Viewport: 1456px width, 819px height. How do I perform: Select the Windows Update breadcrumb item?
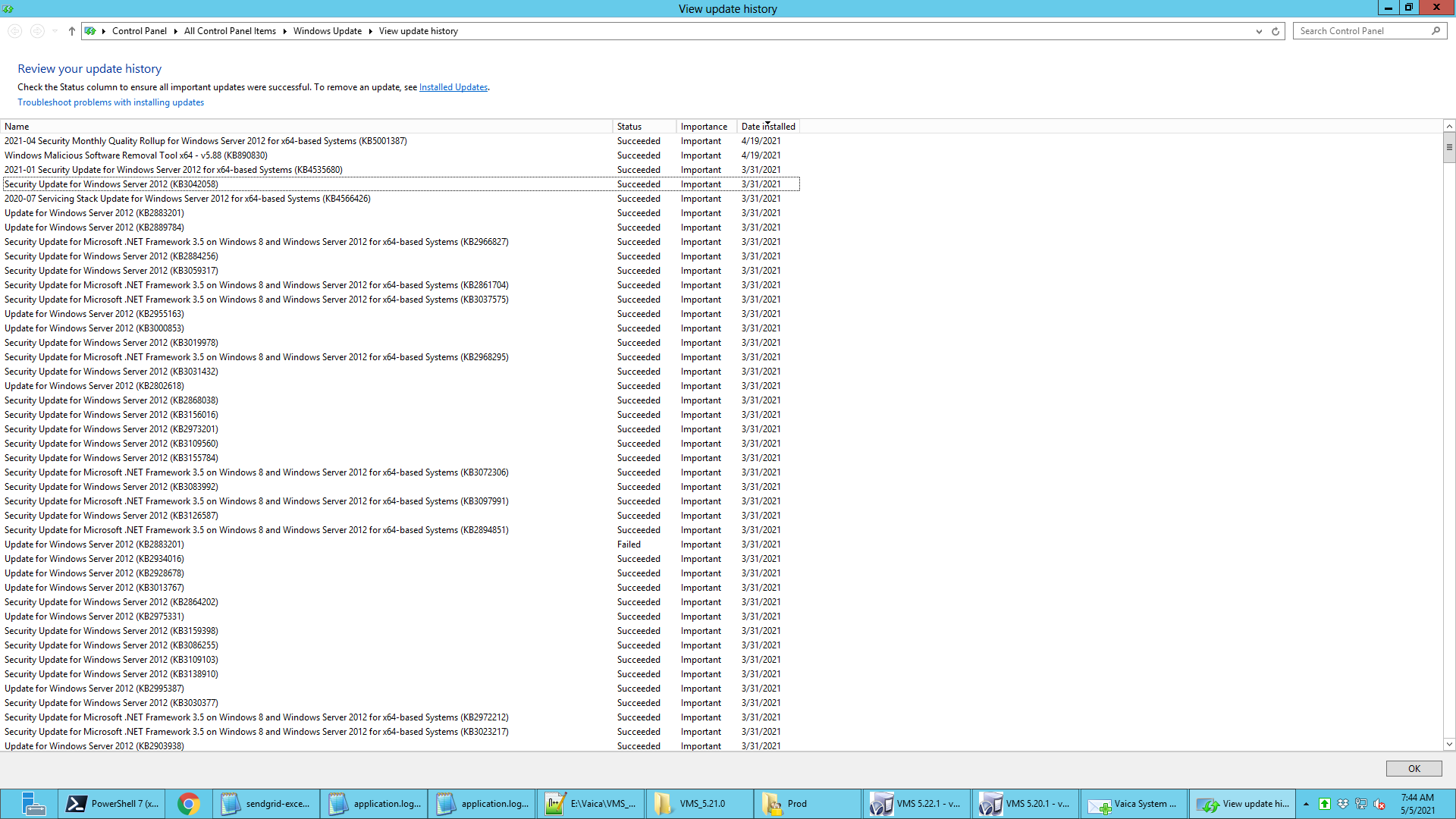(328, 31)
